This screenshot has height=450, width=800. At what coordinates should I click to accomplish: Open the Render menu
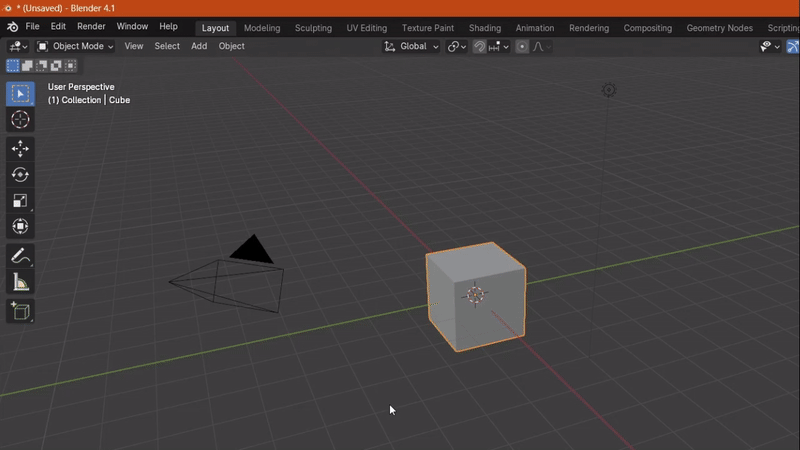(91, 27)
